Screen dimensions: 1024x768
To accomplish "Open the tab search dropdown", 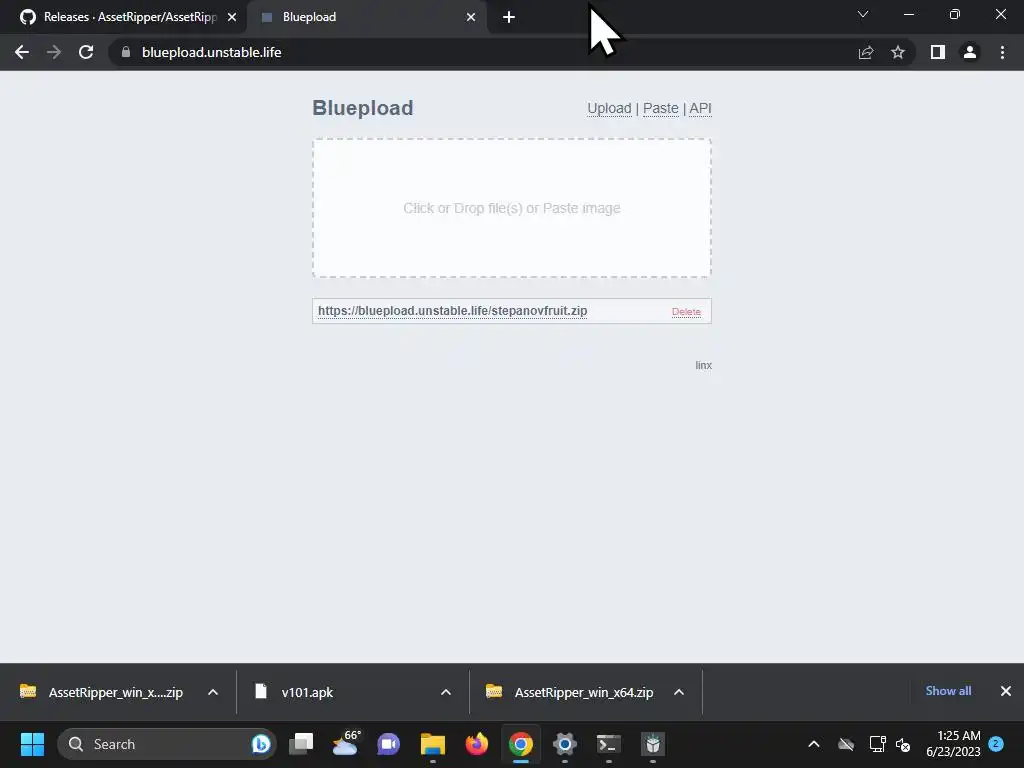I will tap(863, 14).
